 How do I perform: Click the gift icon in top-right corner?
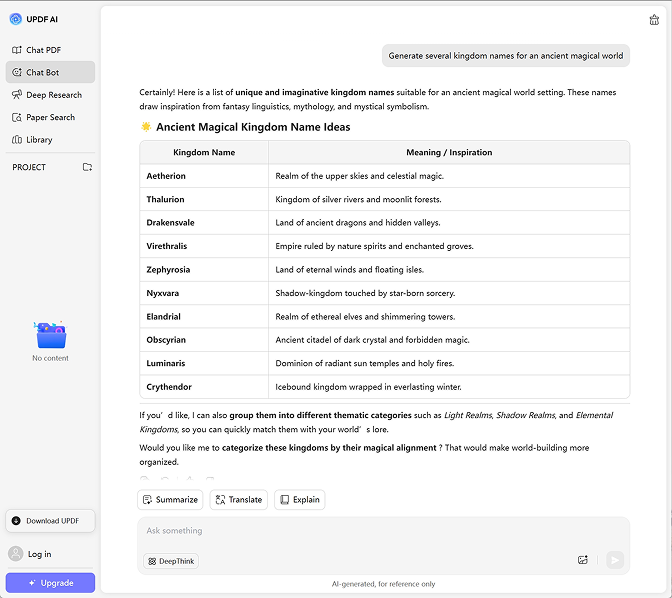click(654, 19)
